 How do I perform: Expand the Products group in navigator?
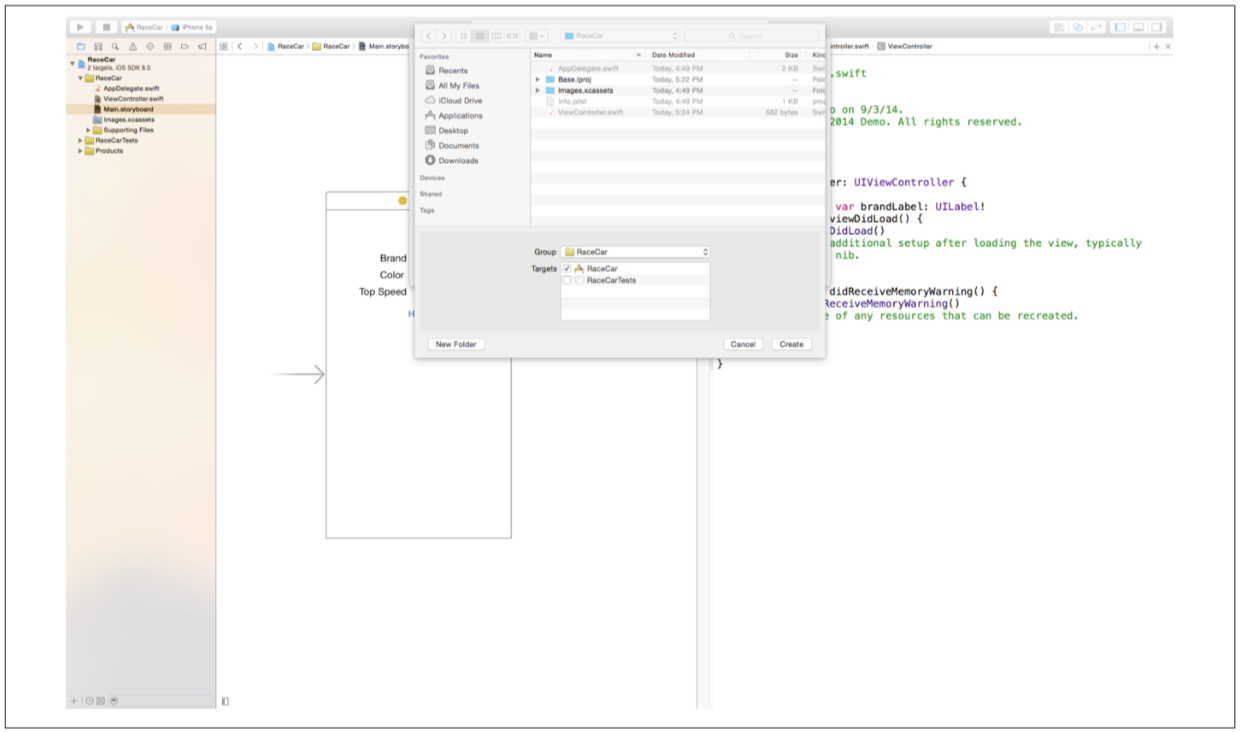pyautogui.click(x=80, y=151)
